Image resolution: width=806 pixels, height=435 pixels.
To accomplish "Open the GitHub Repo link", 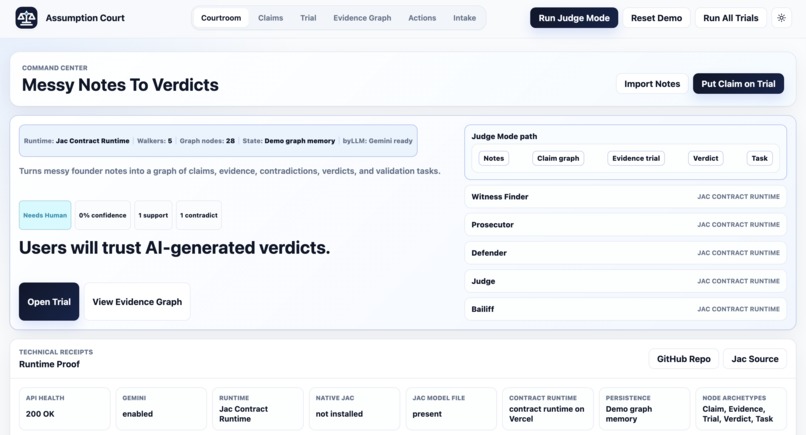I will tap(684, 359).
